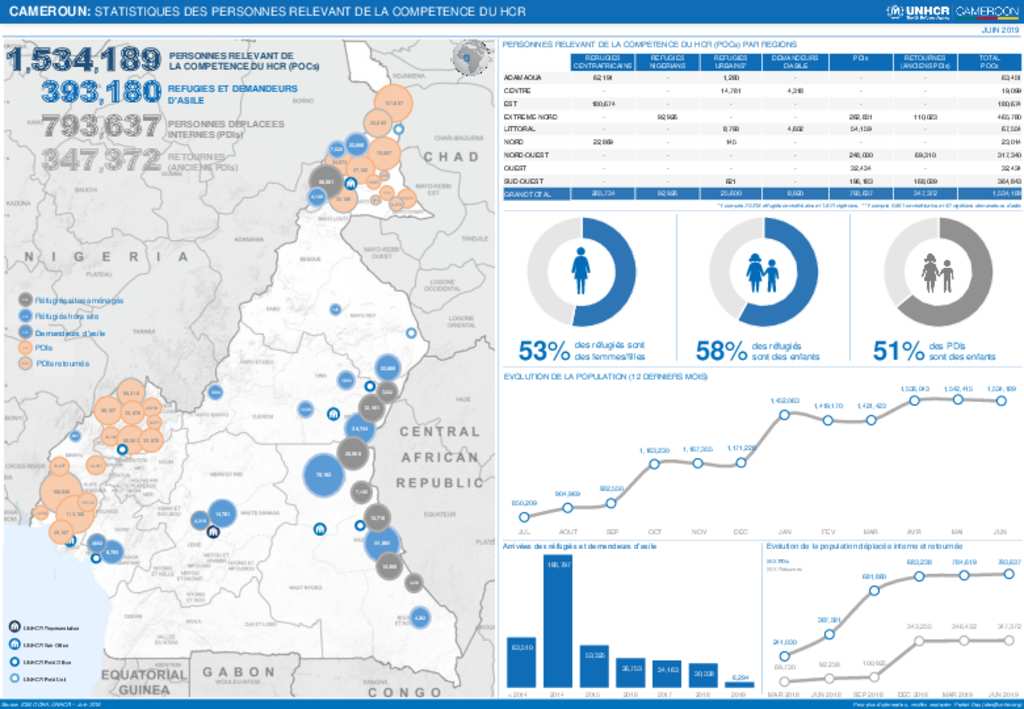Click the UNHCR Representation legend icon

[14, 626]
